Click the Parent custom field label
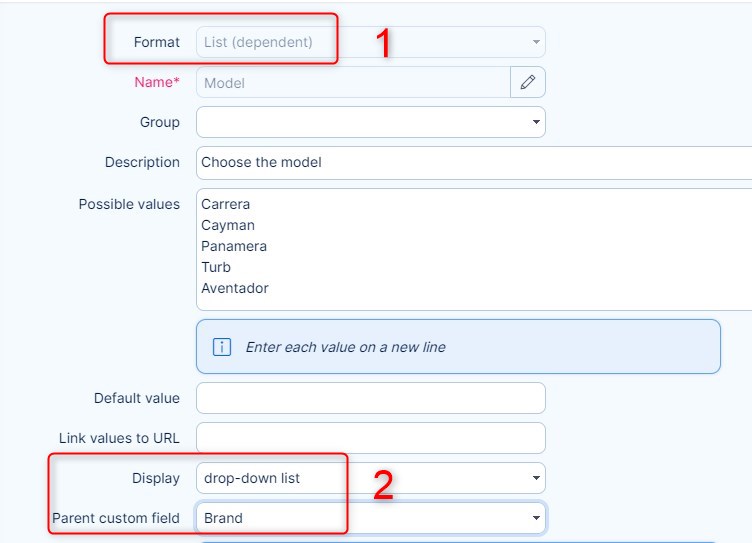The image size is (752, 543). 115,518
